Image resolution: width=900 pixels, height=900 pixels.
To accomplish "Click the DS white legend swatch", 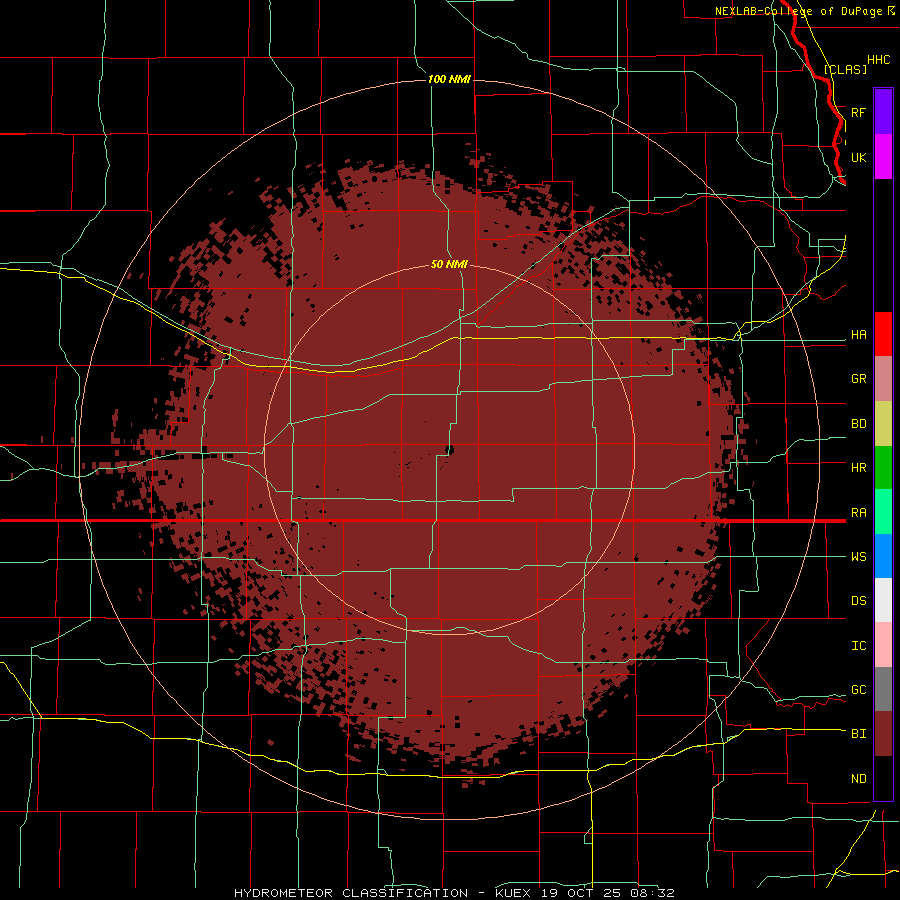I will (x=883, y=600).
